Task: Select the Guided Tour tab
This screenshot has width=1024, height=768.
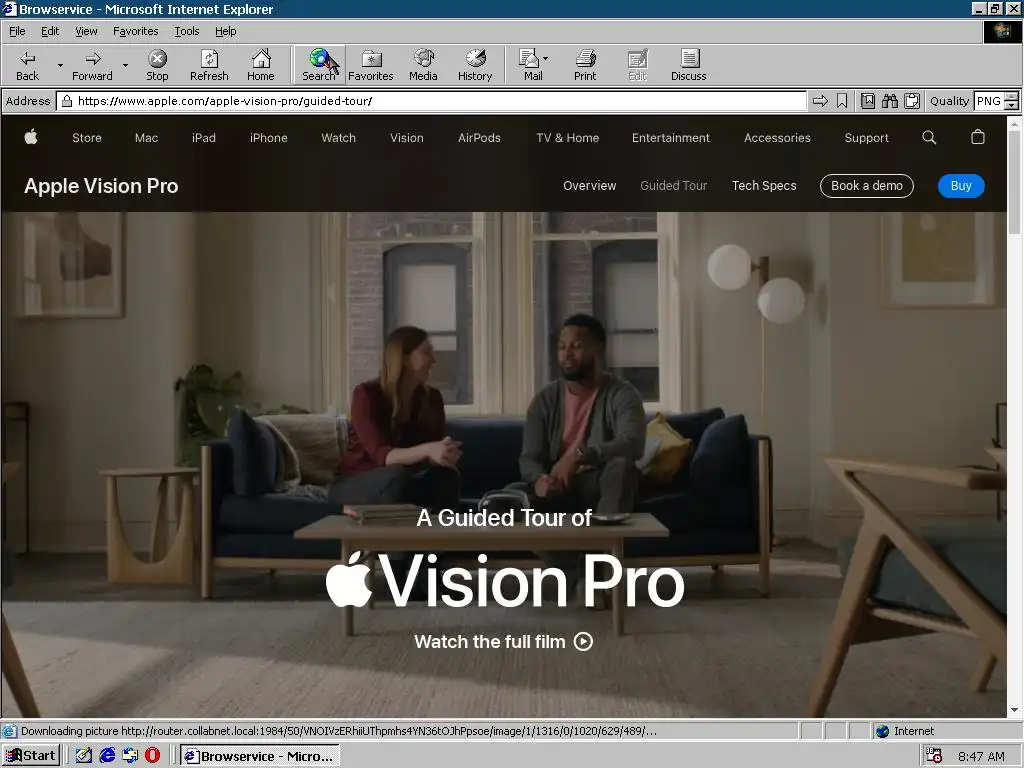Action: pyautogui.click(x=673, y=185)
